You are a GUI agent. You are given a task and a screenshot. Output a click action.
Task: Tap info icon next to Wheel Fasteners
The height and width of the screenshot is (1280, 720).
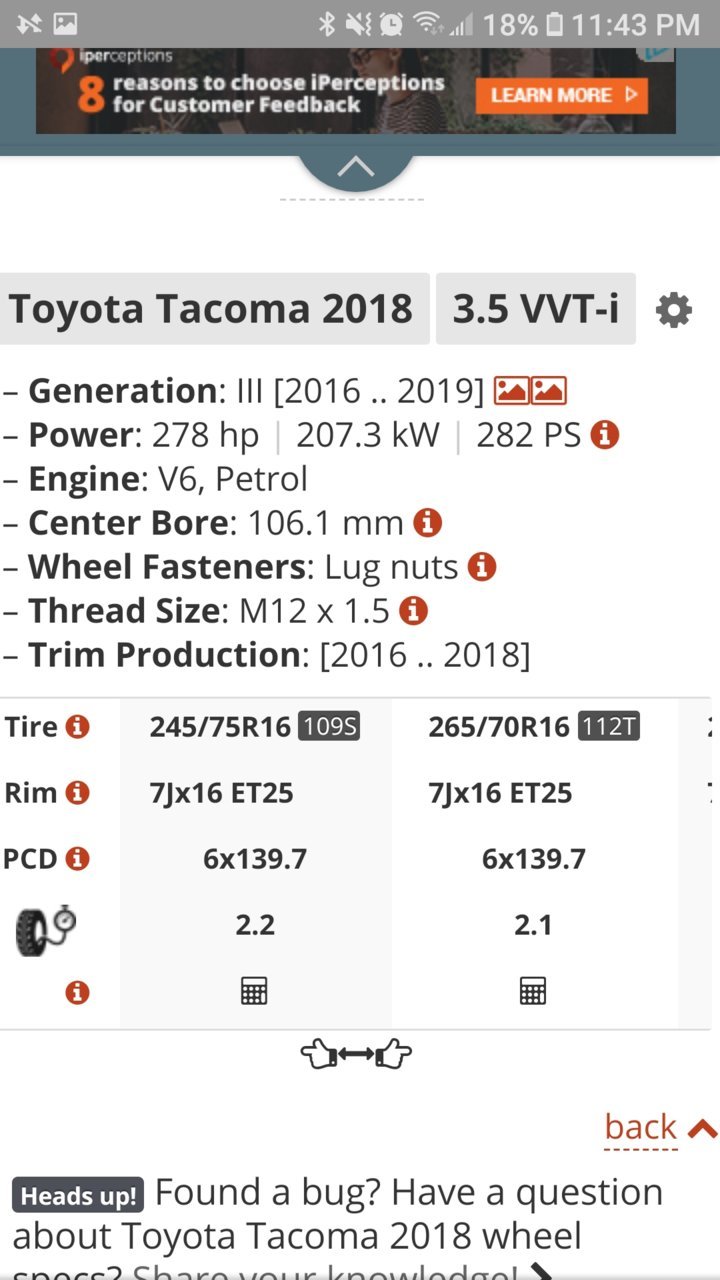tap(482, 567)
